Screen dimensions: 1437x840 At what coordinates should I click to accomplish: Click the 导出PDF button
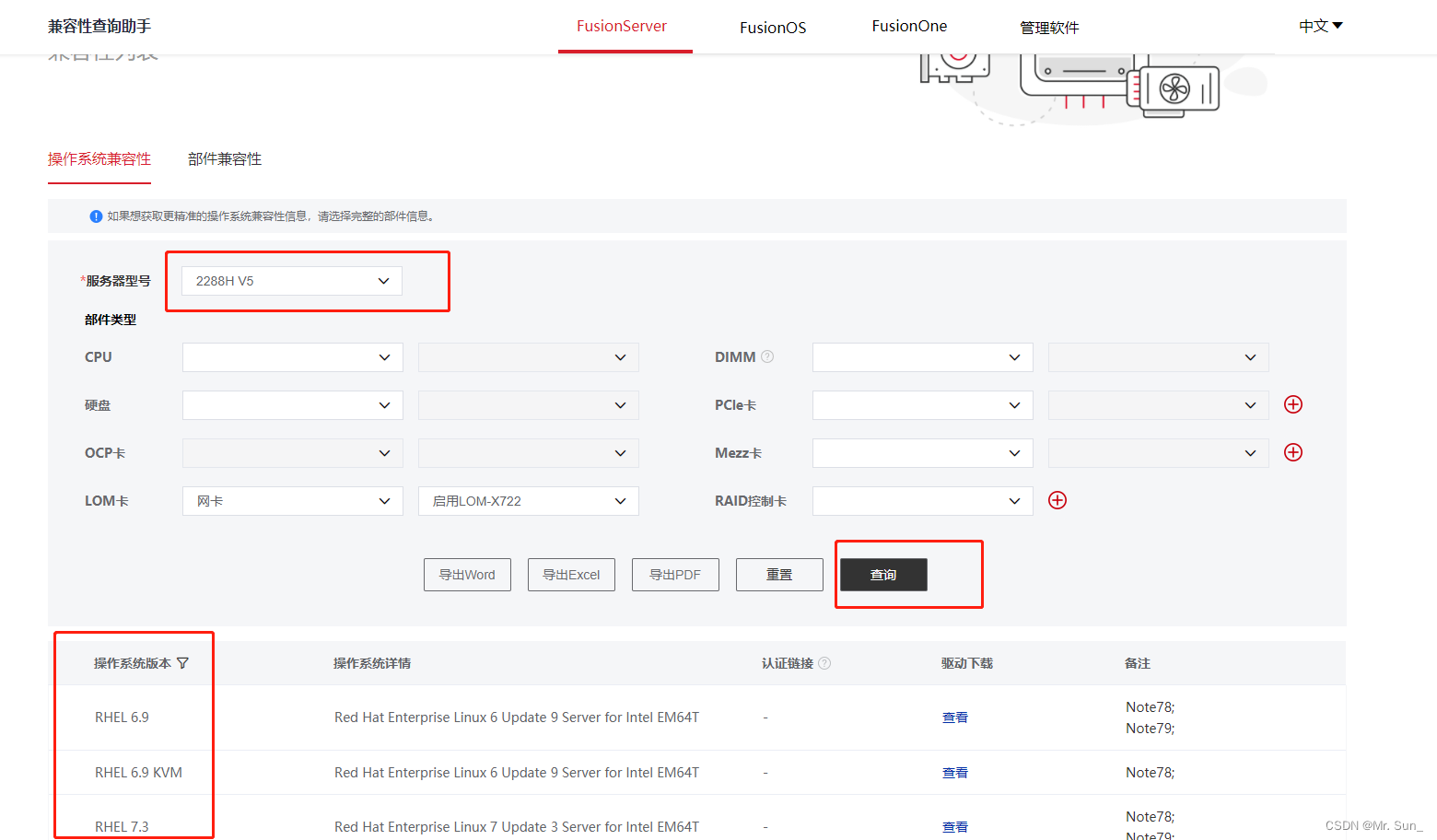click(x=675, y=575)
